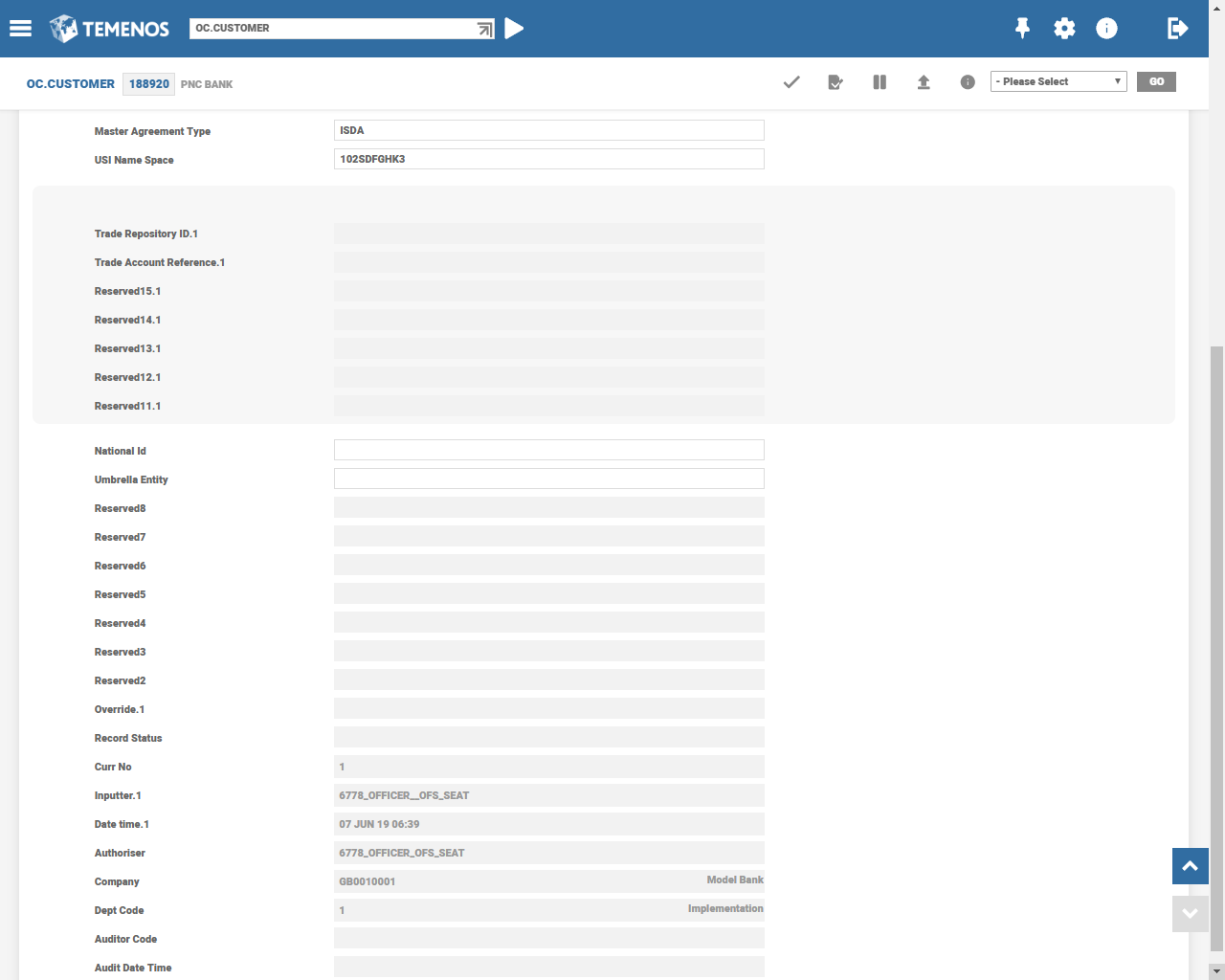The height and width of the screenshot is (980, 1225).
Task: Click Authoriser value 6778_OFFICER_OFS_SEAT
Action: tap(402, 853)
